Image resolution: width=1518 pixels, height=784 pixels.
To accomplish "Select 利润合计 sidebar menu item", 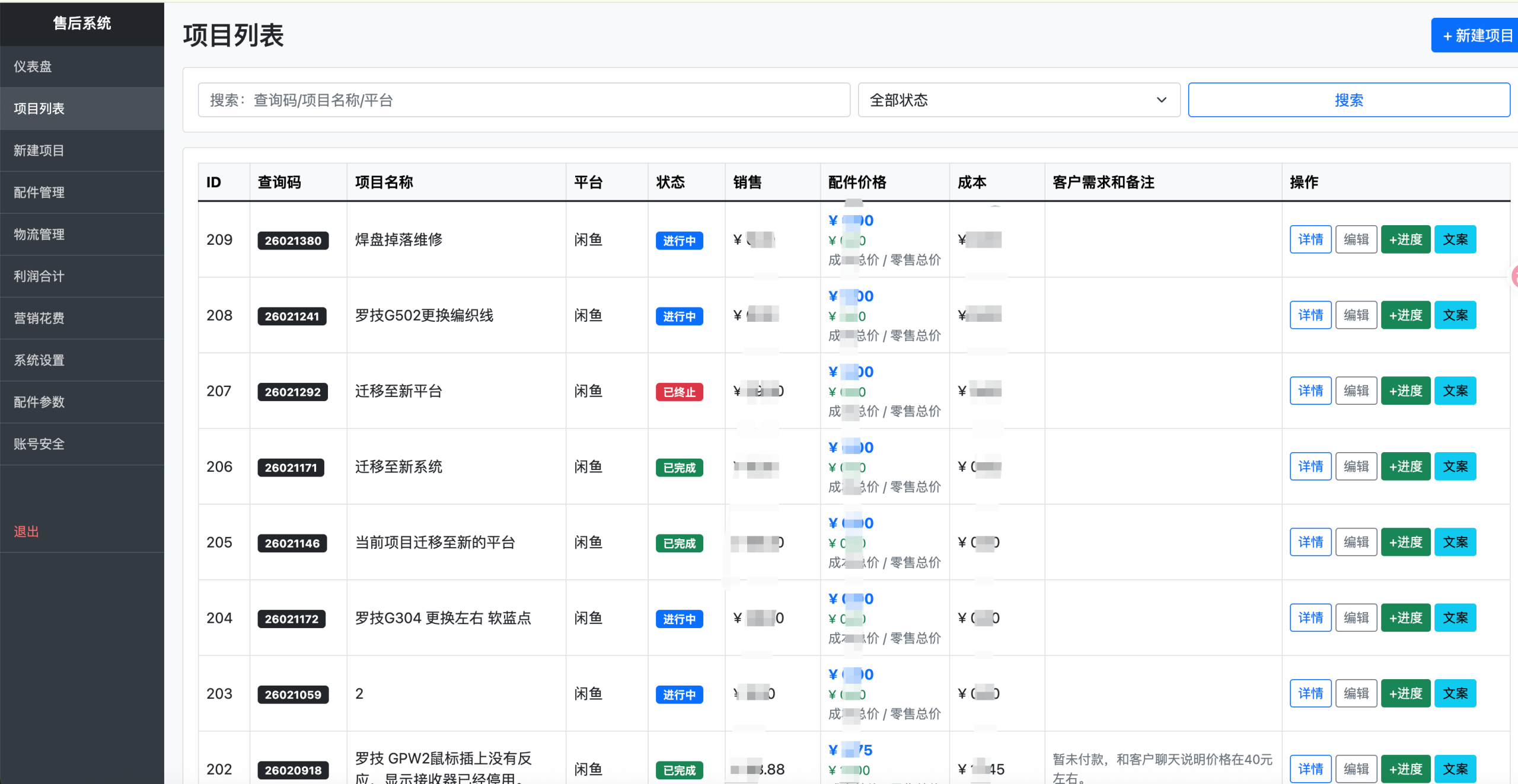I will tap(39, 276).
